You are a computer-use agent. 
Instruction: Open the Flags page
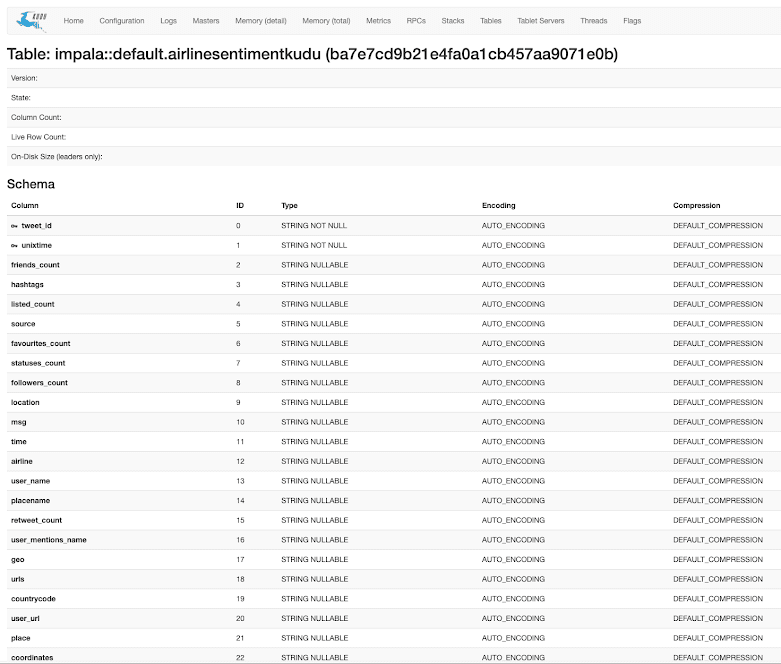pos(632,21)
